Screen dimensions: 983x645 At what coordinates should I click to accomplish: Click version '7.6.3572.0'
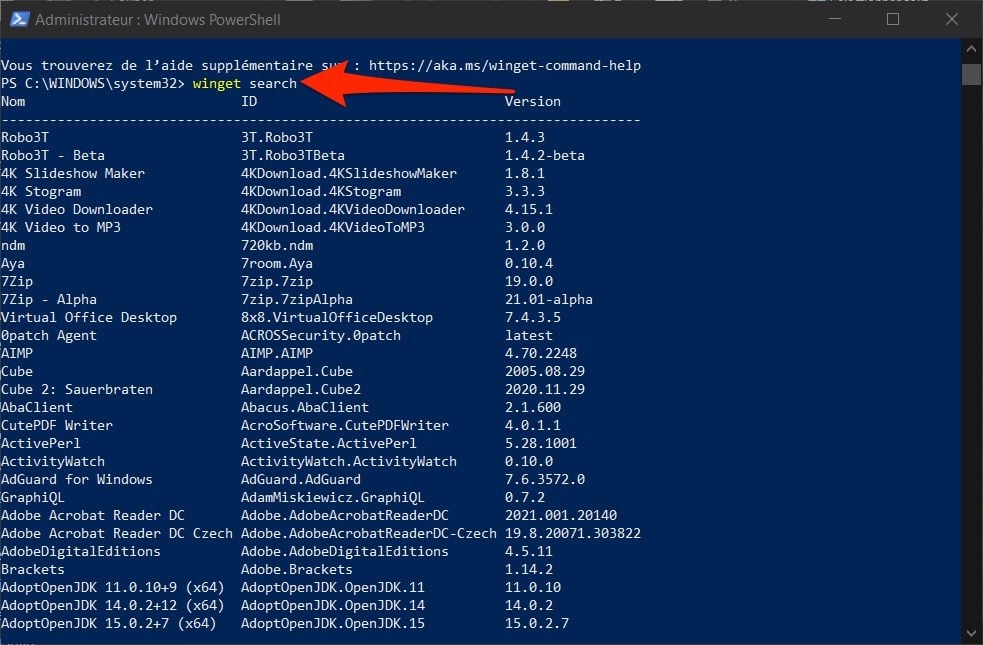pos(545,480)
